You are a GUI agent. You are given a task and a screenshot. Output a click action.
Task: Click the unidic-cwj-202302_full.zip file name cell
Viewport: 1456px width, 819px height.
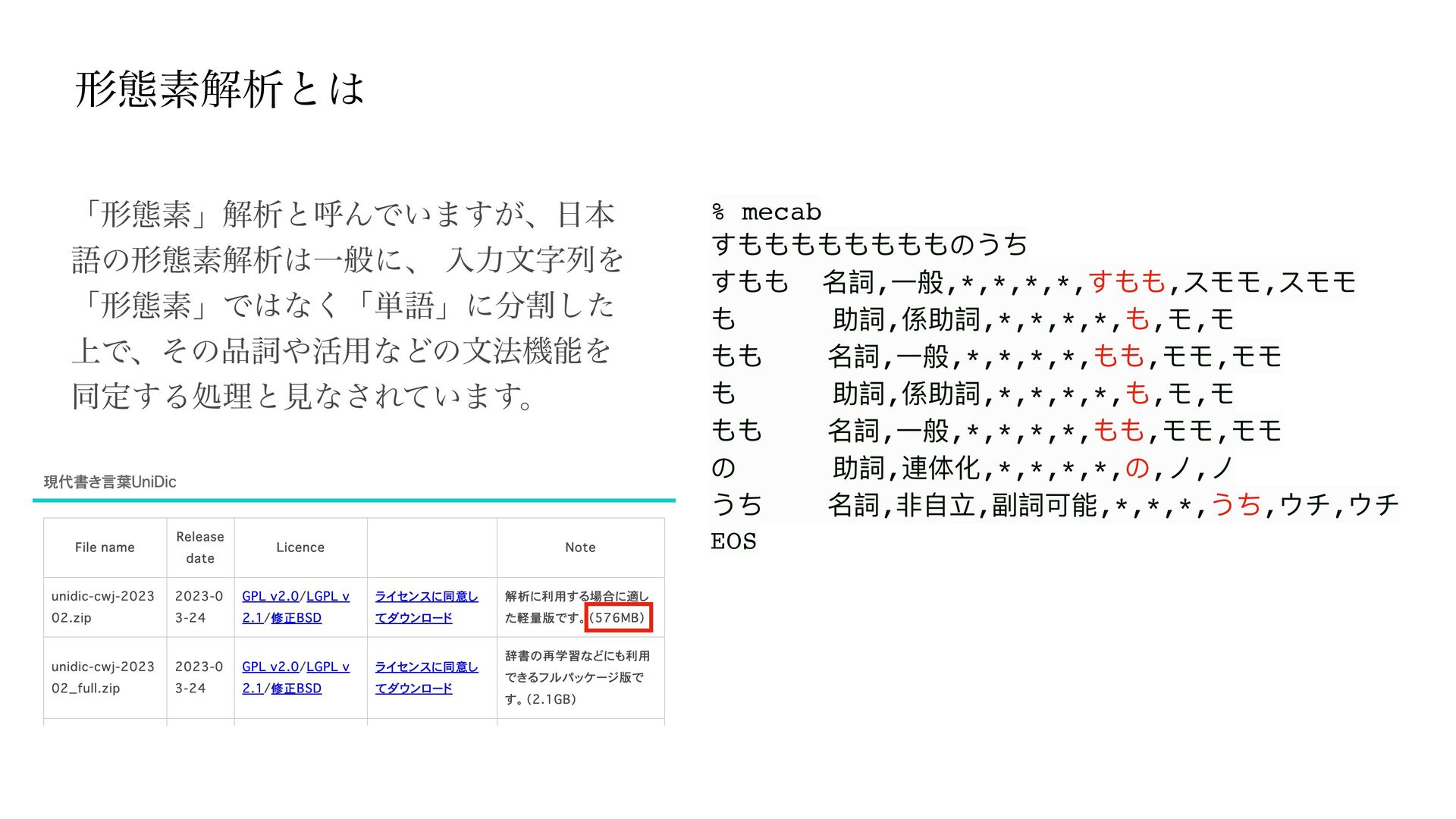click(102, 677)
